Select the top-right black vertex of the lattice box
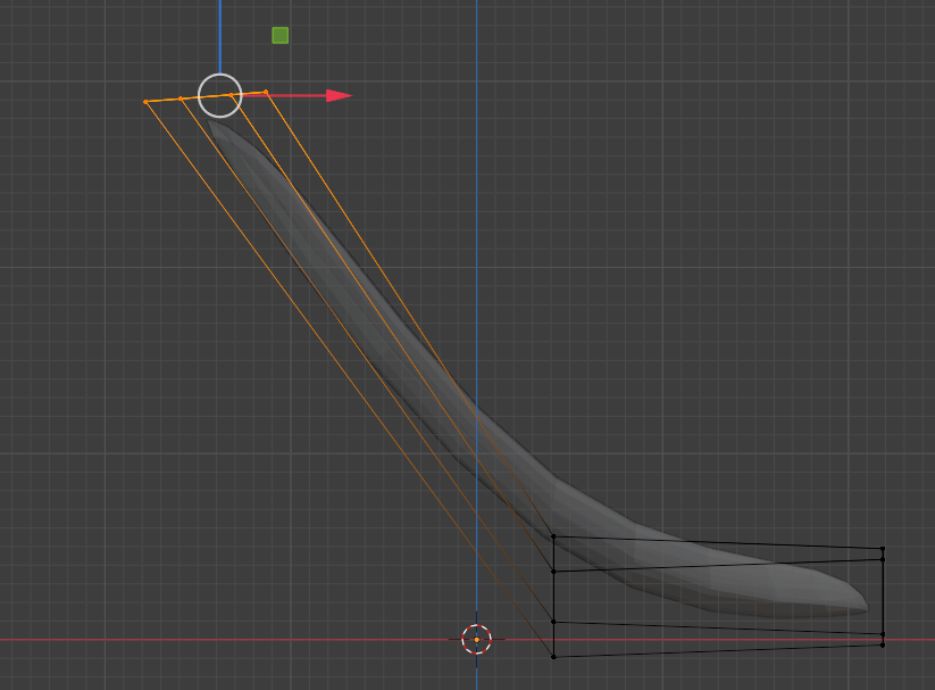Image resolution: width=935 pixels, height=690 pixels. (x=883, y=548)
